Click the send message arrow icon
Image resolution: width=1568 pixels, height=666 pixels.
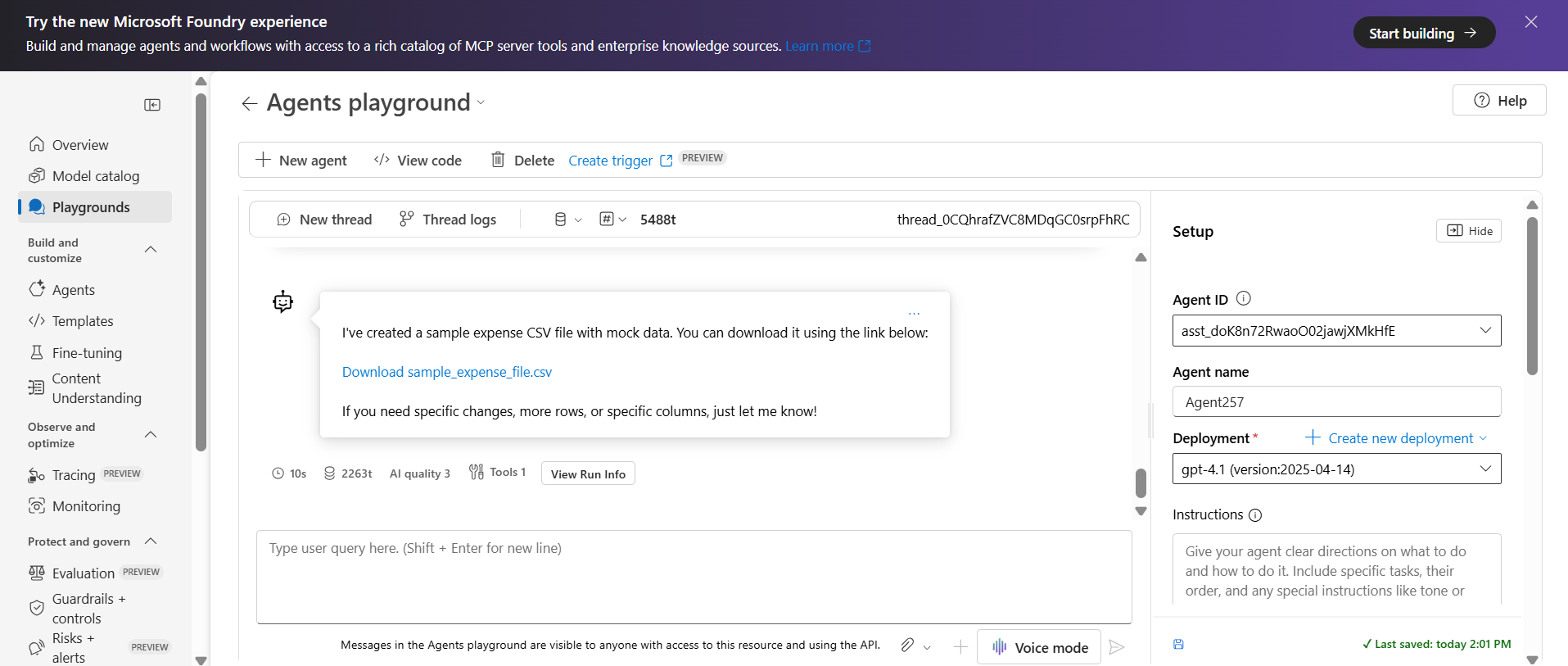click(1116, 647)
